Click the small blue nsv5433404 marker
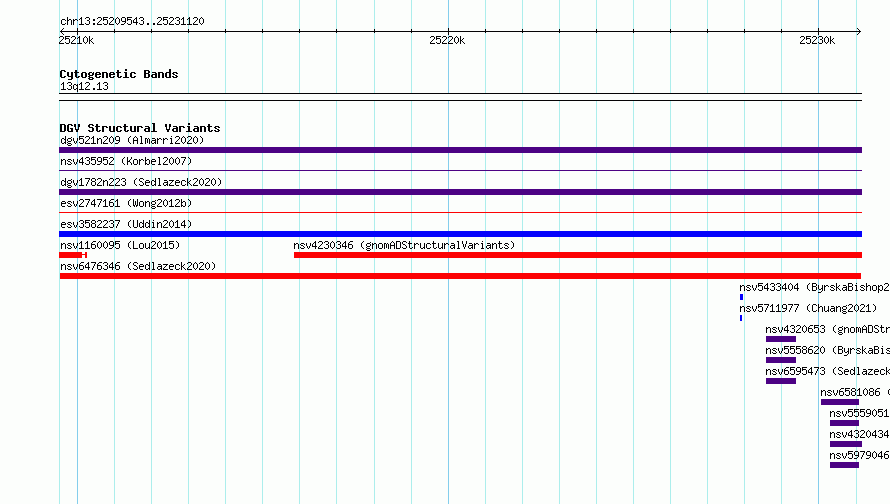Image resolution: width=890 pixels, height=504 pixels. [741, 297]
